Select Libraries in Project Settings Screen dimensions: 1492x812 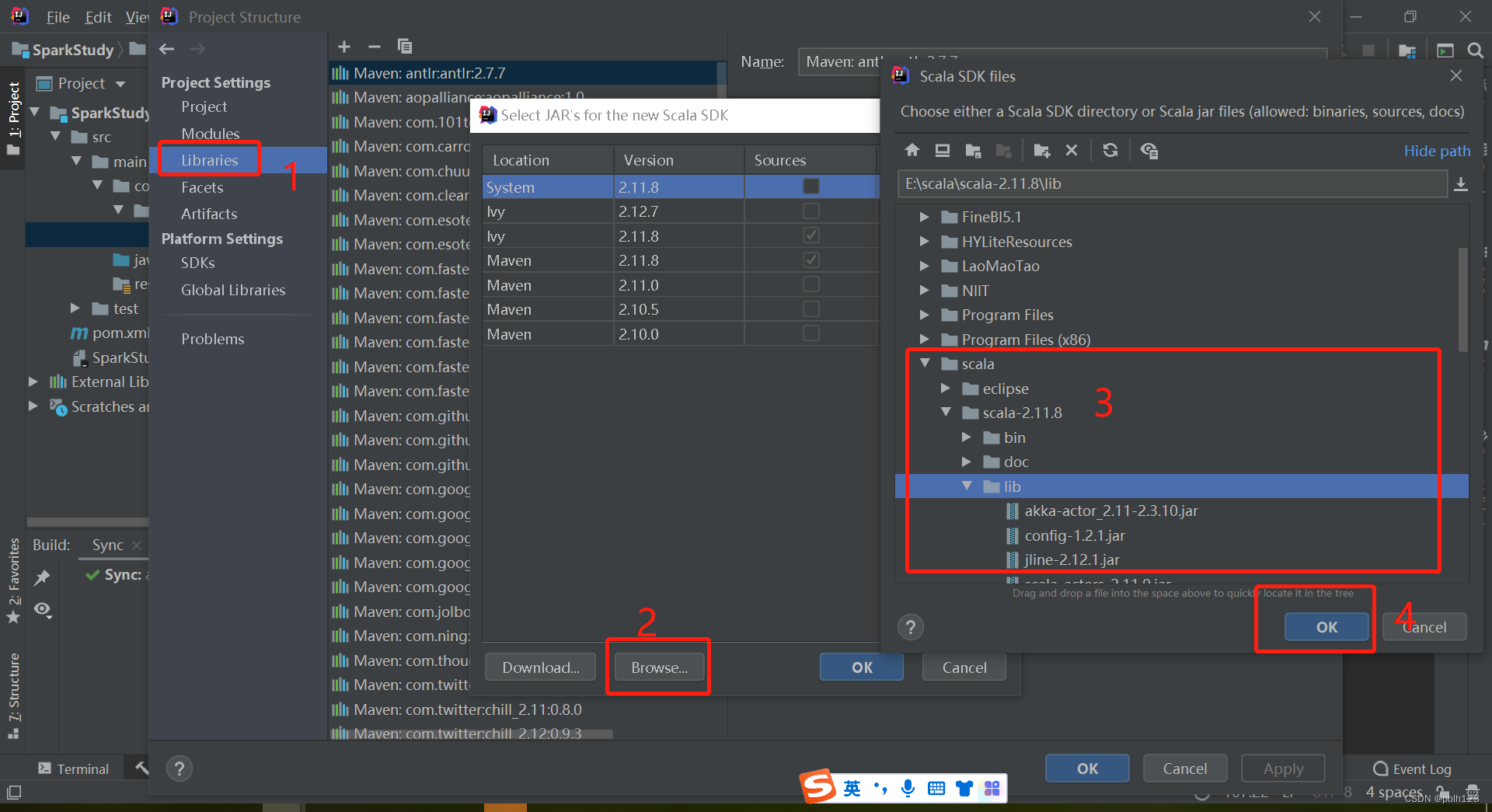210,160
